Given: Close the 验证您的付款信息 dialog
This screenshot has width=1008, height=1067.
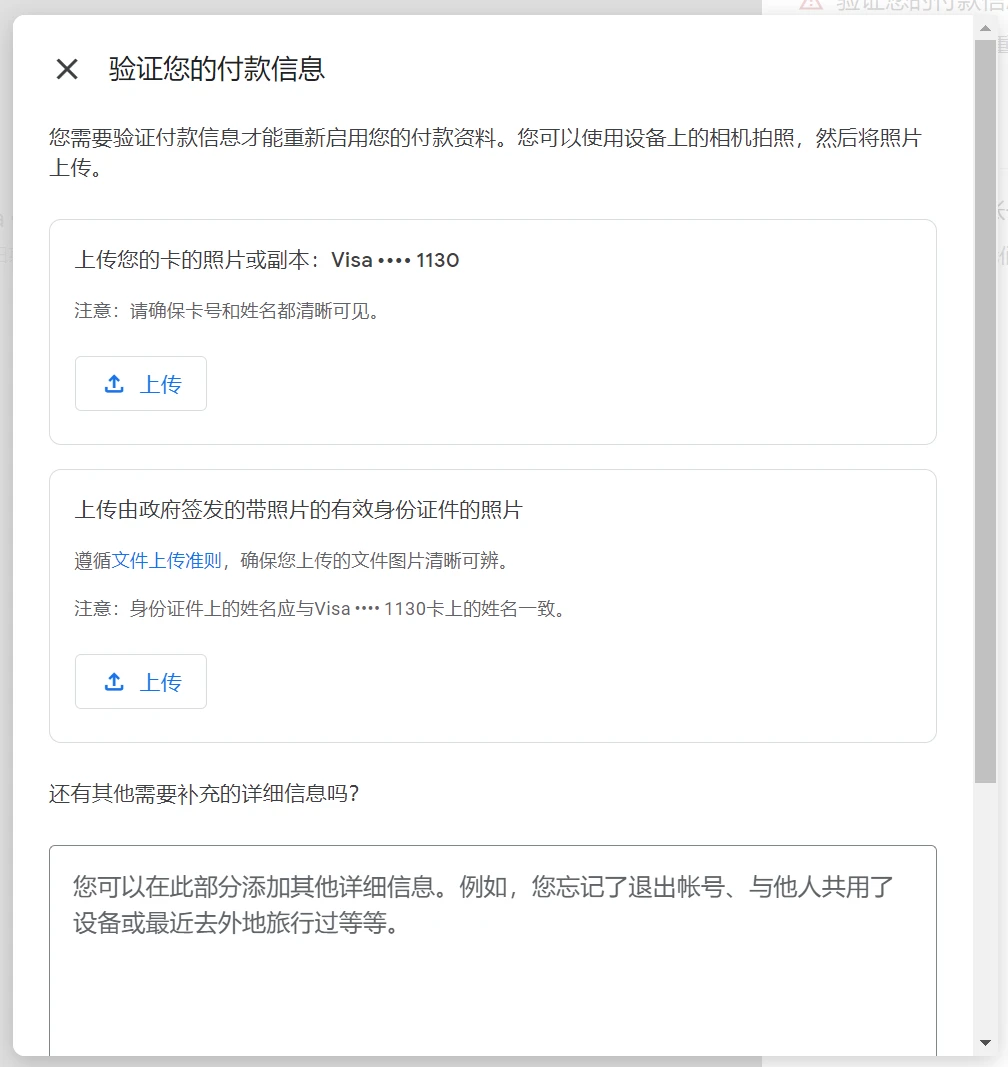Looking at the screenshot, I should [x=67, y=69].
